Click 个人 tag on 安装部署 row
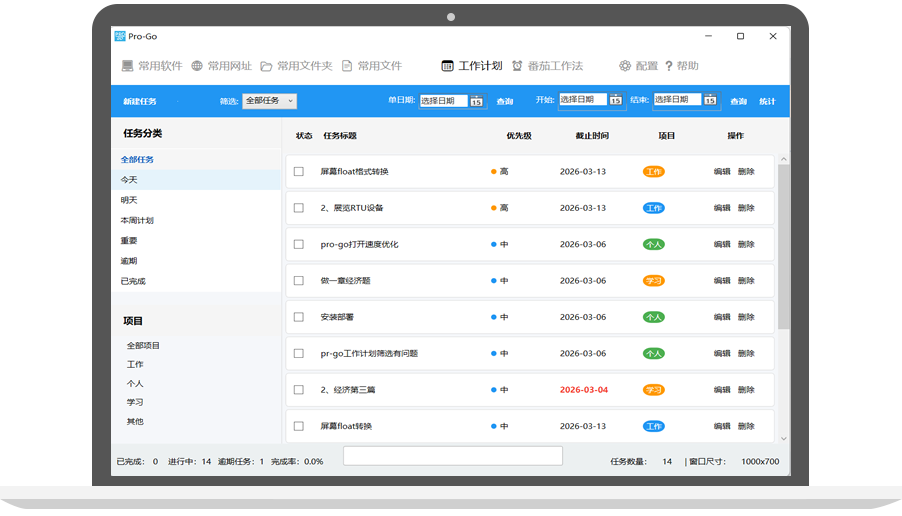The image size is (902, 516). coord(653,317)
